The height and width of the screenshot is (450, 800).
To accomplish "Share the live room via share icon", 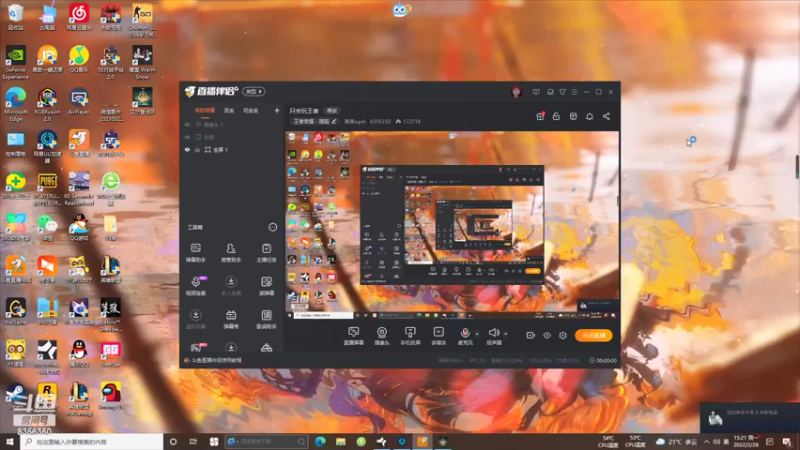I will [x=606, y=116].
